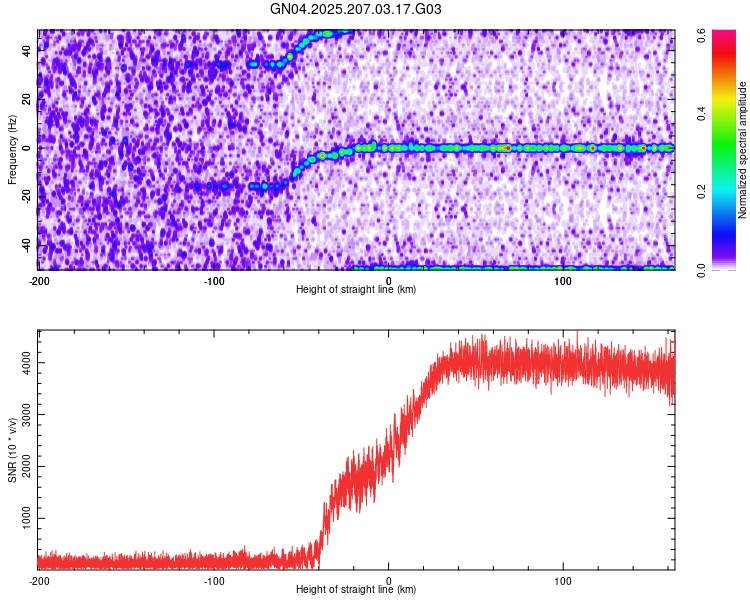The image size is (750, 600).
Task: Click the 'Frequency (Hz)' axis label
Action: [12, 150]
